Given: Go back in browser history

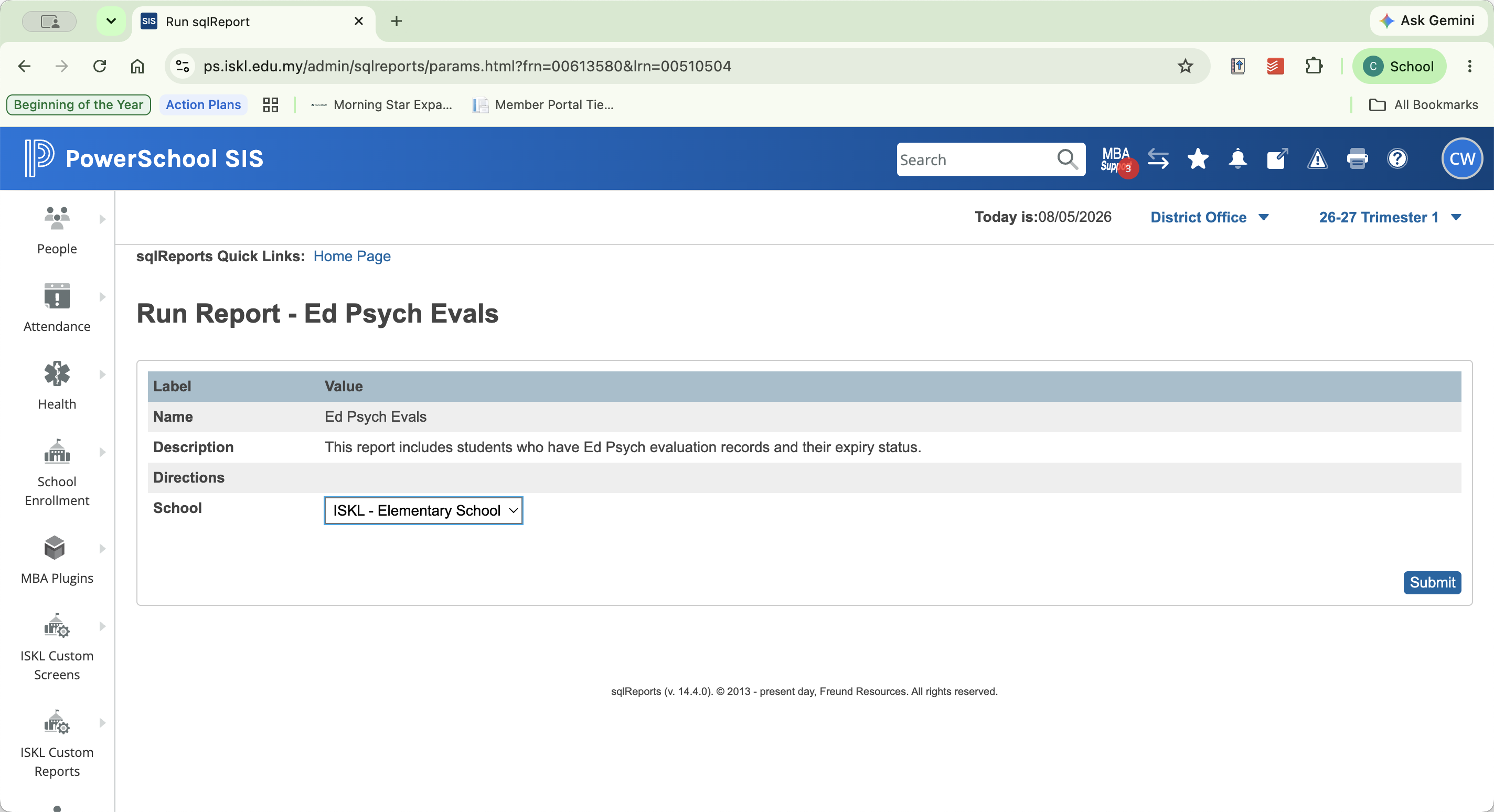Looking at the screenshot, I should [24, 66].
